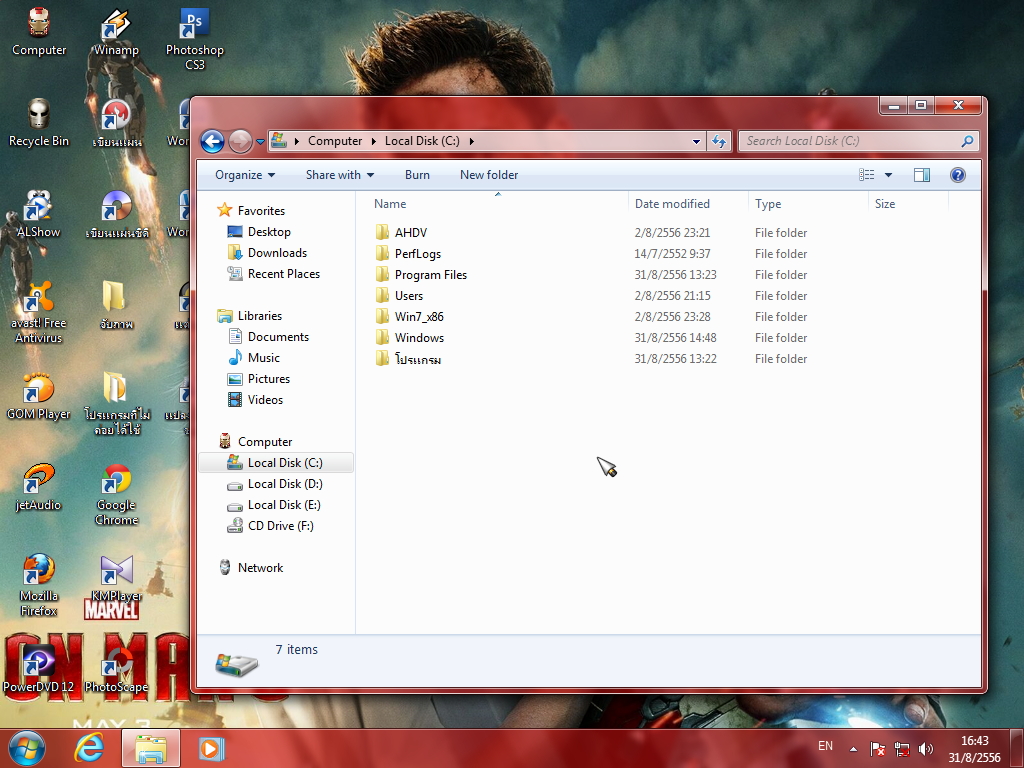Viewport: 1024px width, 768px height.
Task: Select avast! Free Antivirus shortcut
Action: pos(39,312)
